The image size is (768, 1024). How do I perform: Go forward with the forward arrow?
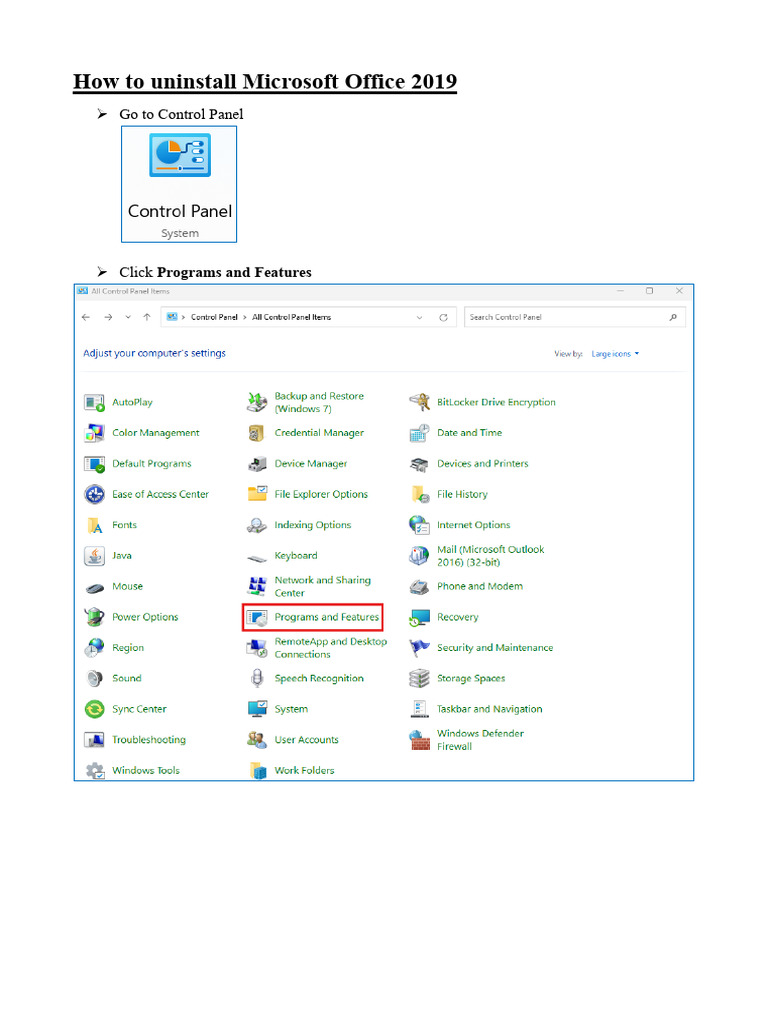point(108,317)
